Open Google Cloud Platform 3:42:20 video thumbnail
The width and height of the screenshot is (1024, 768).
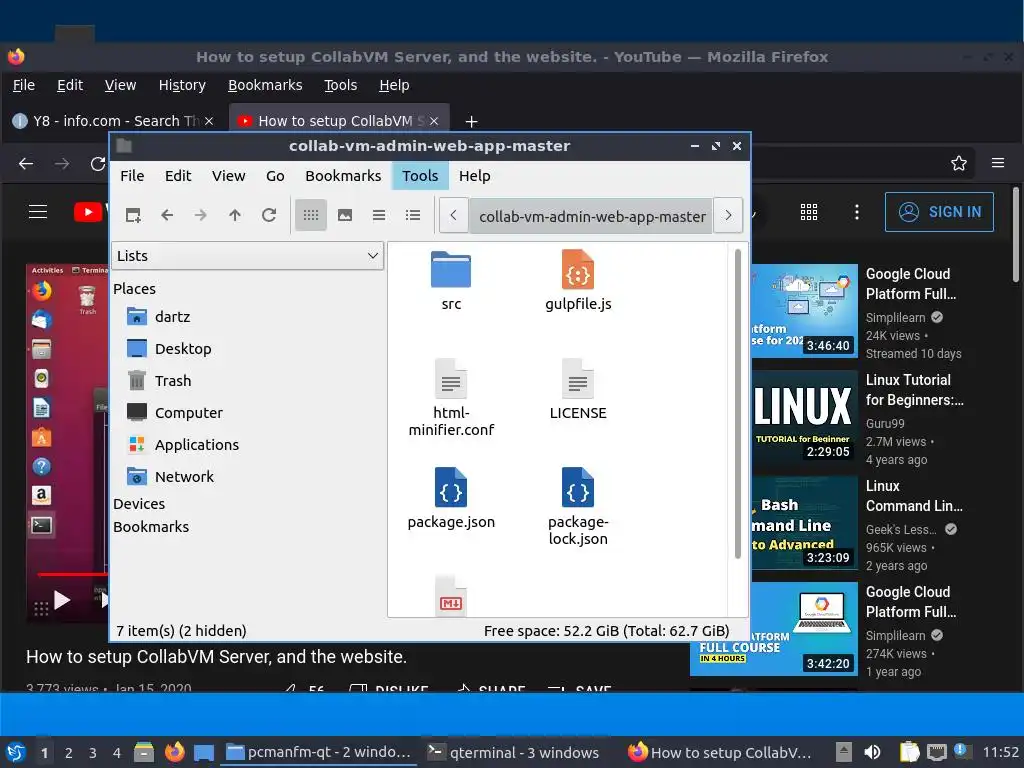[775, 629]
